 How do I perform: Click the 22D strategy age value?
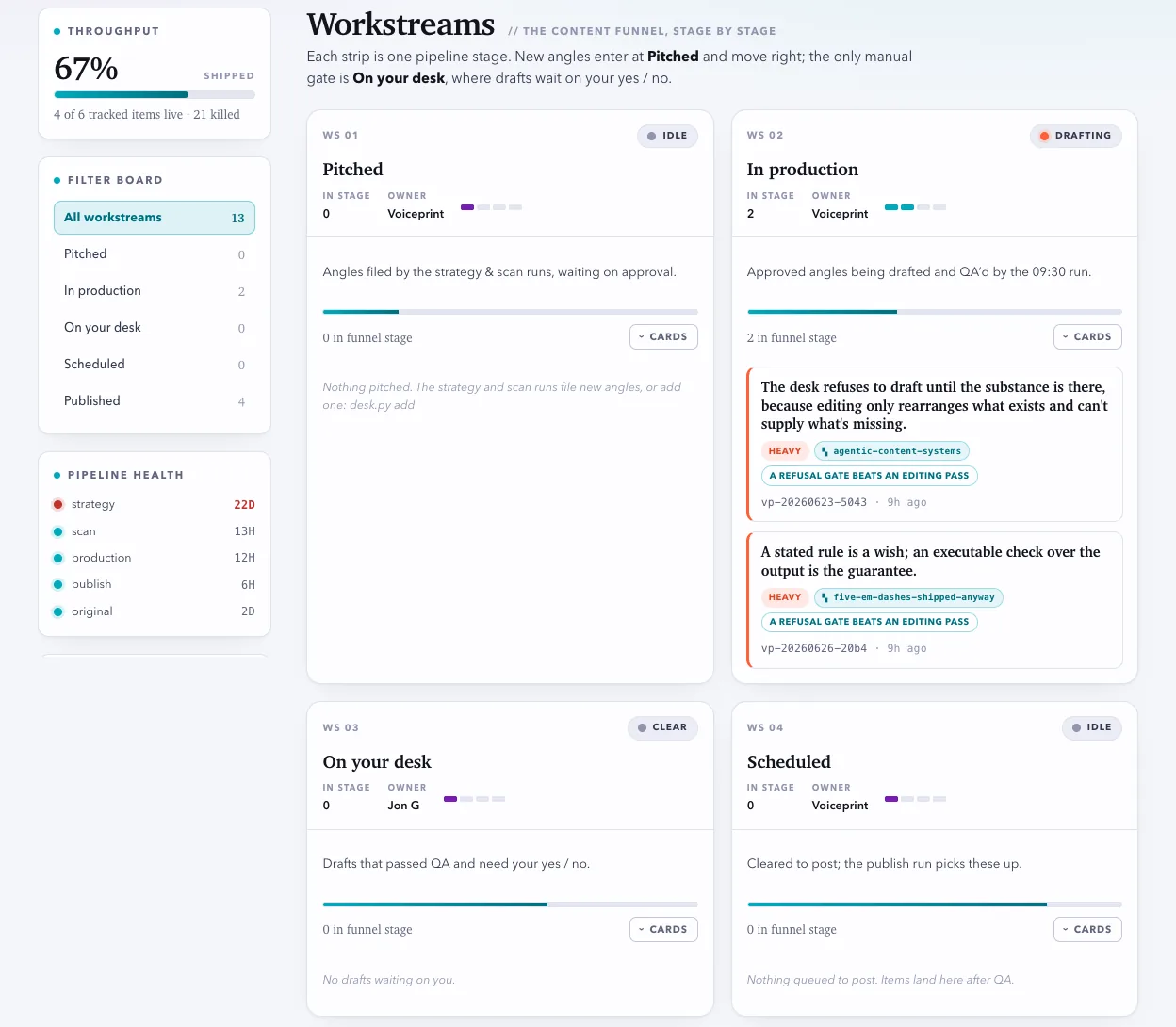click(x=244, y=505)
